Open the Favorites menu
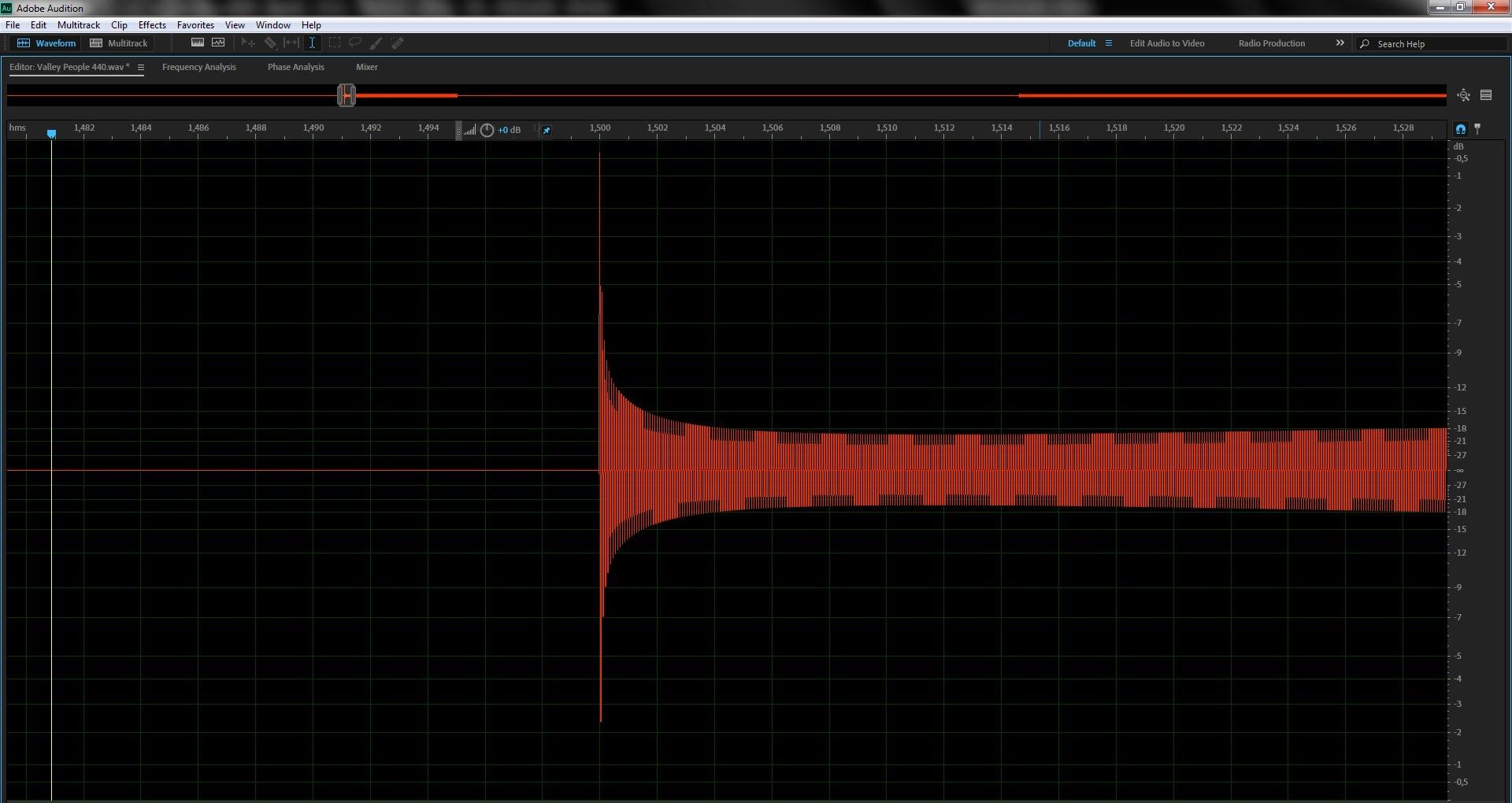Viewport: 1512px width, 803px height. pyautogui.click(x=195, y=25)
